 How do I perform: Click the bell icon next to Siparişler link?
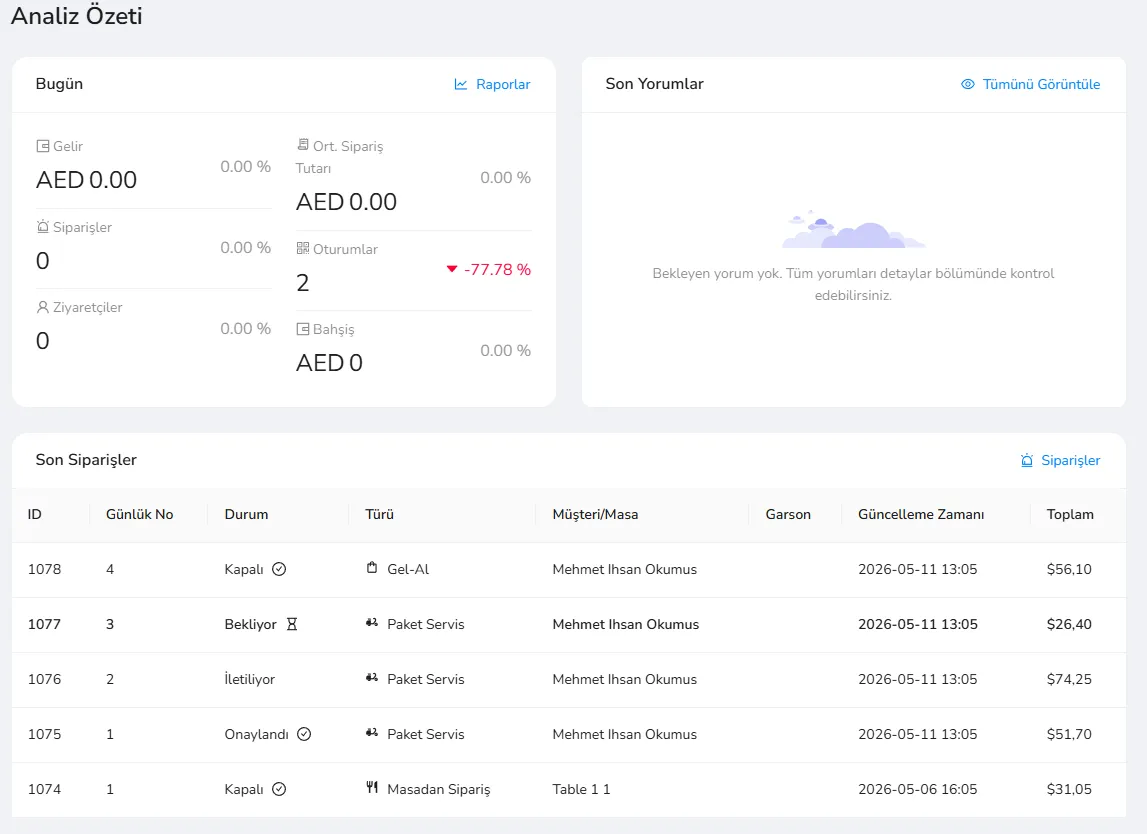(1026, 460)
